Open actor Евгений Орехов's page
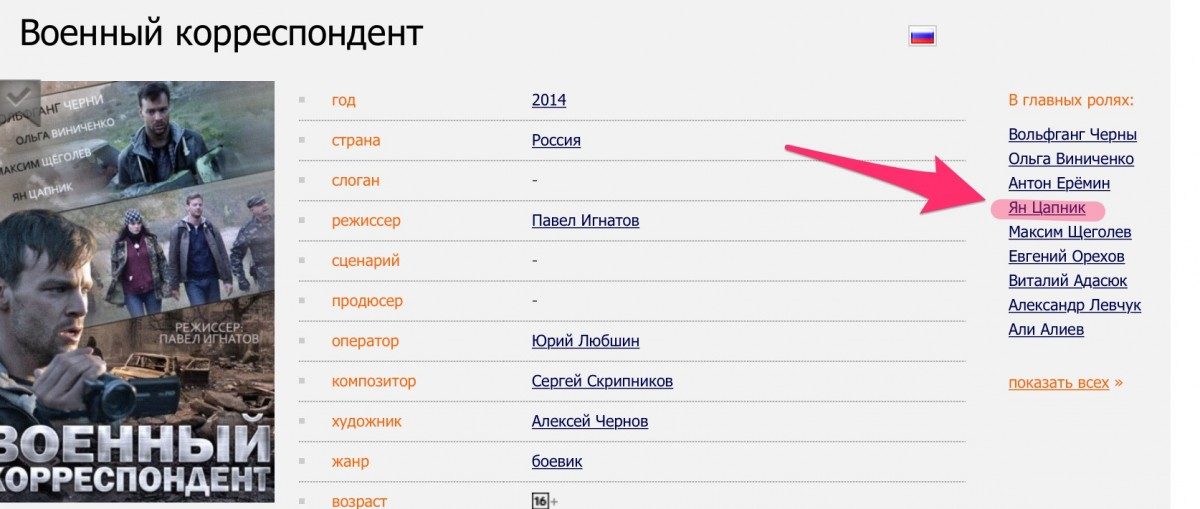This screenshot has width=1200, height=509. (x=1066, y=256)
